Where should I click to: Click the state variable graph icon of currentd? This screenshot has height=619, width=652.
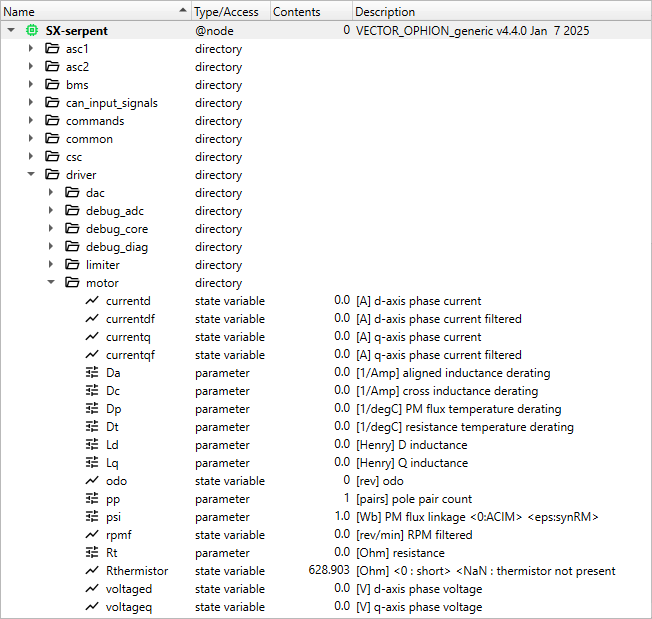tap(92, 301)
